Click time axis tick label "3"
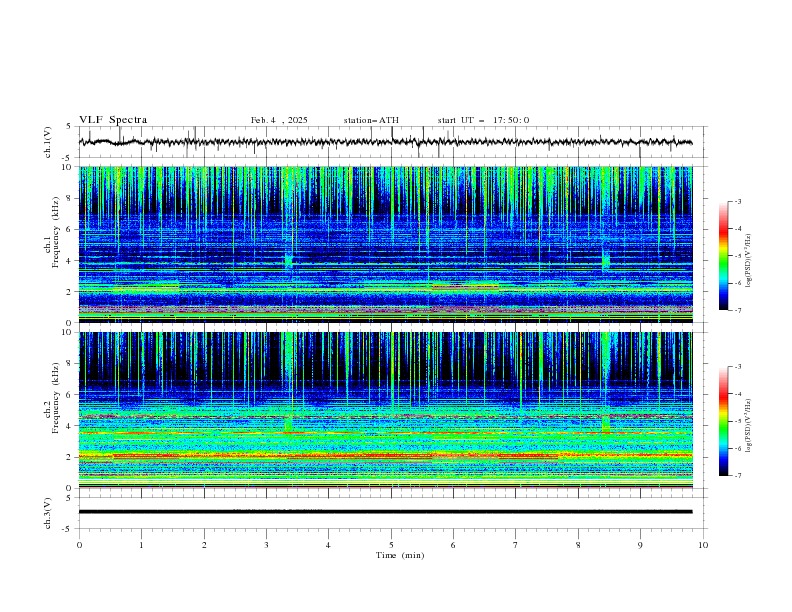The width and height of the screenshot is (792, 612). 266,545
